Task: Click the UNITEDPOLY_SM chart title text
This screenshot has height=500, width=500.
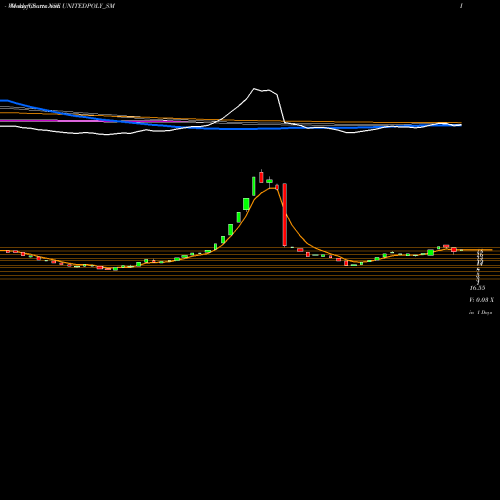Action: coord(88,6)
